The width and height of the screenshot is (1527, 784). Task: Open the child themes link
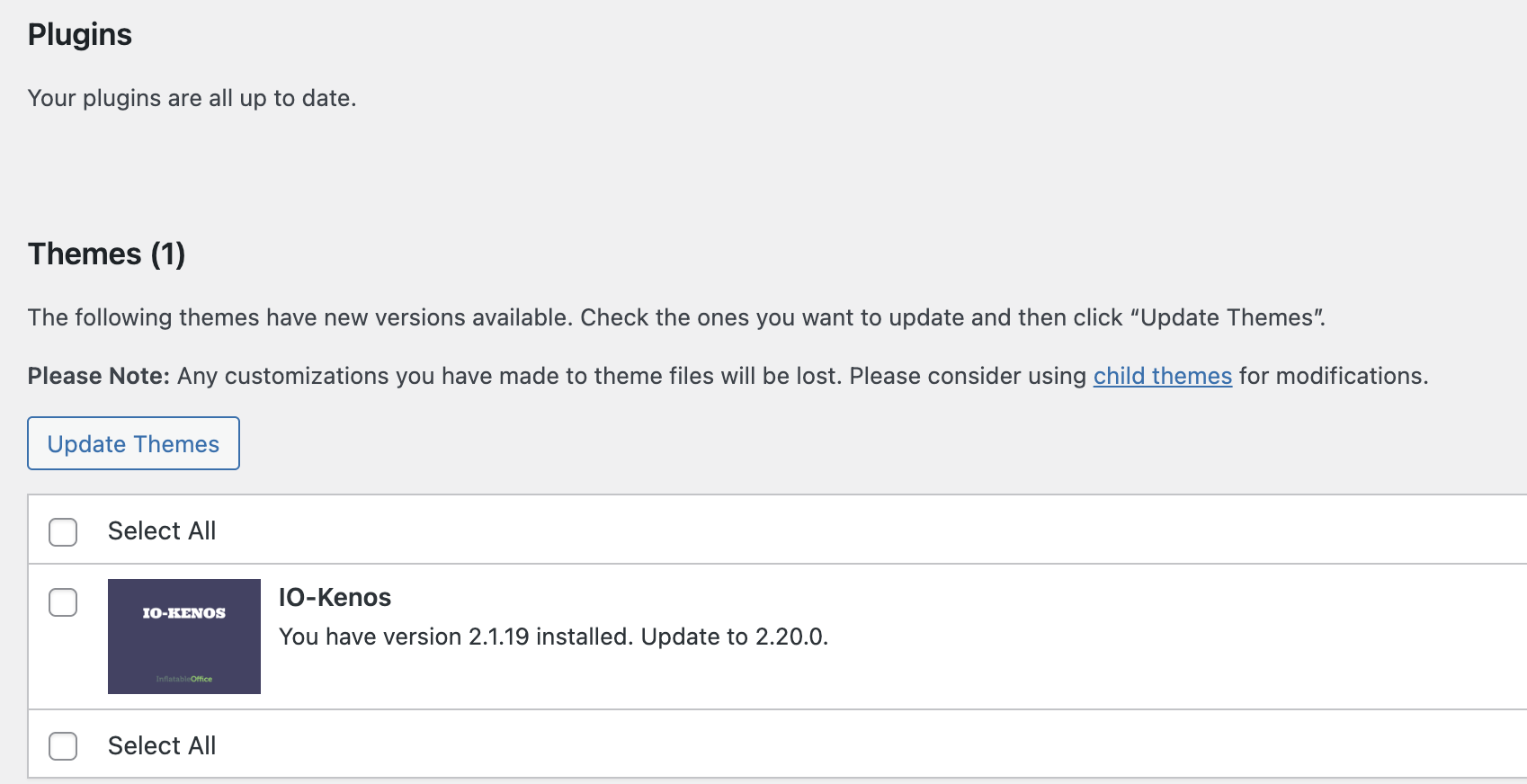(x=1162, y=376)
